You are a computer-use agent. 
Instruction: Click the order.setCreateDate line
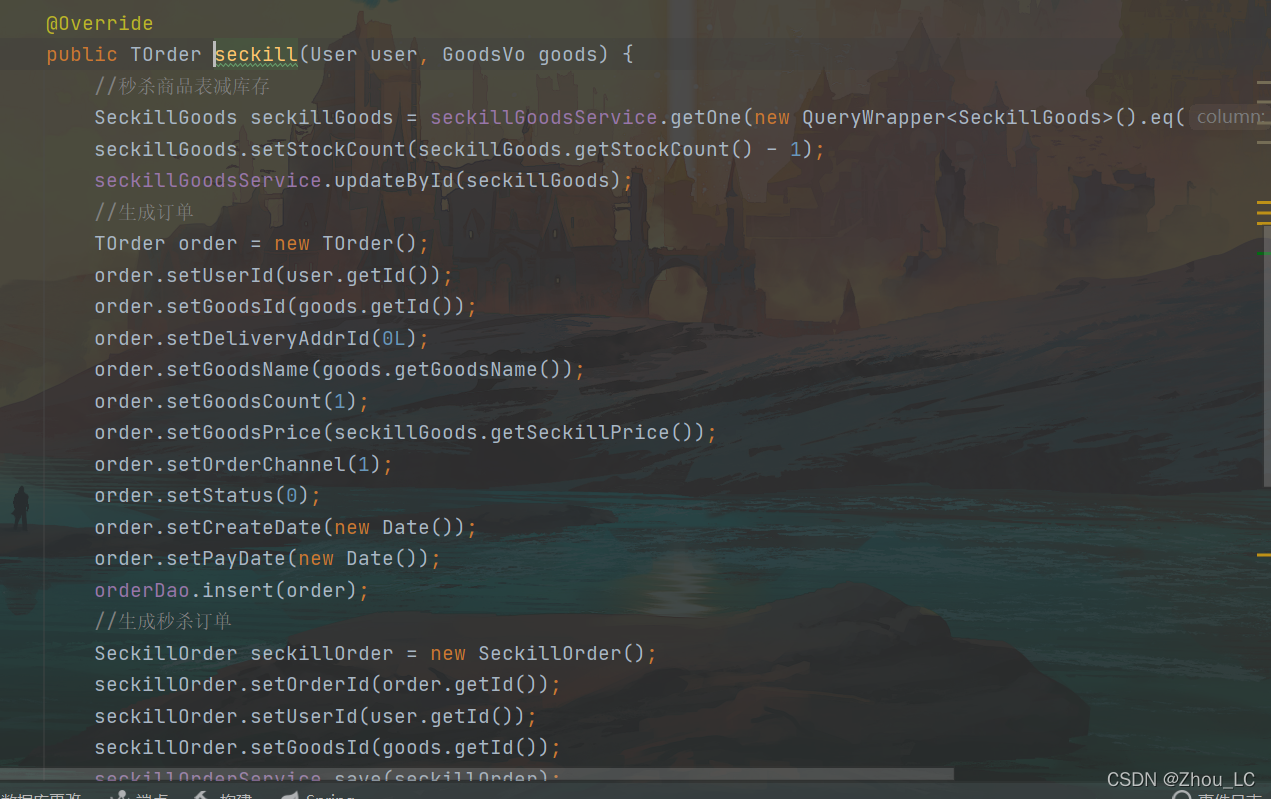tap(286, 527)
